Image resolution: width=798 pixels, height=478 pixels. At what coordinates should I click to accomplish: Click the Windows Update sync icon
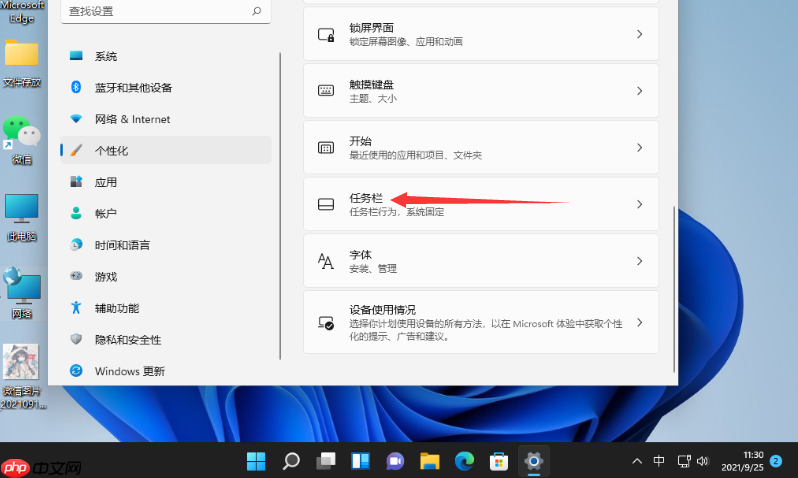[76, 371]
